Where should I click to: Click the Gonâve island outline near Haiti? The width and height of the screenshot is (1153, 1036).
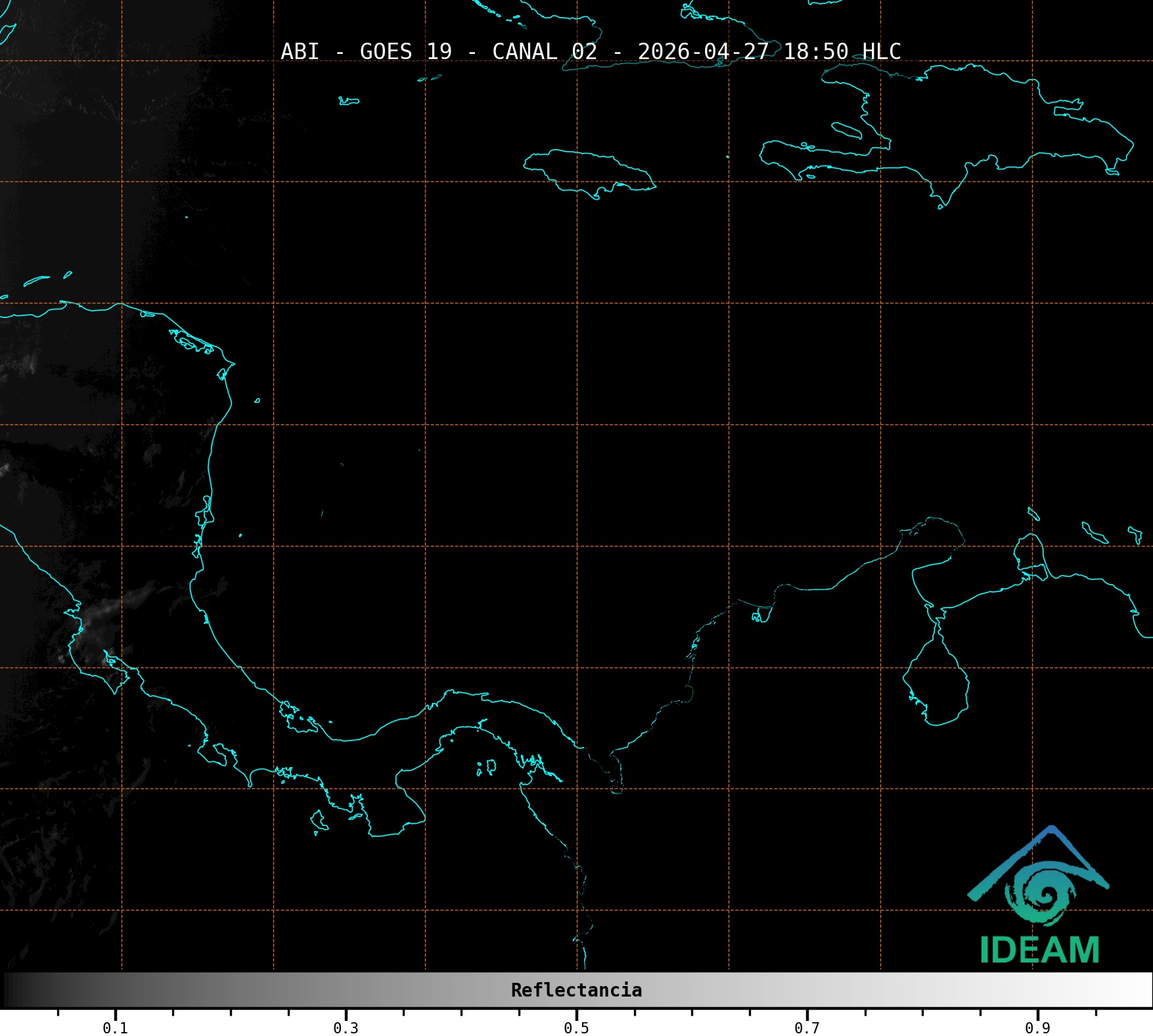(x=846, y=129)
